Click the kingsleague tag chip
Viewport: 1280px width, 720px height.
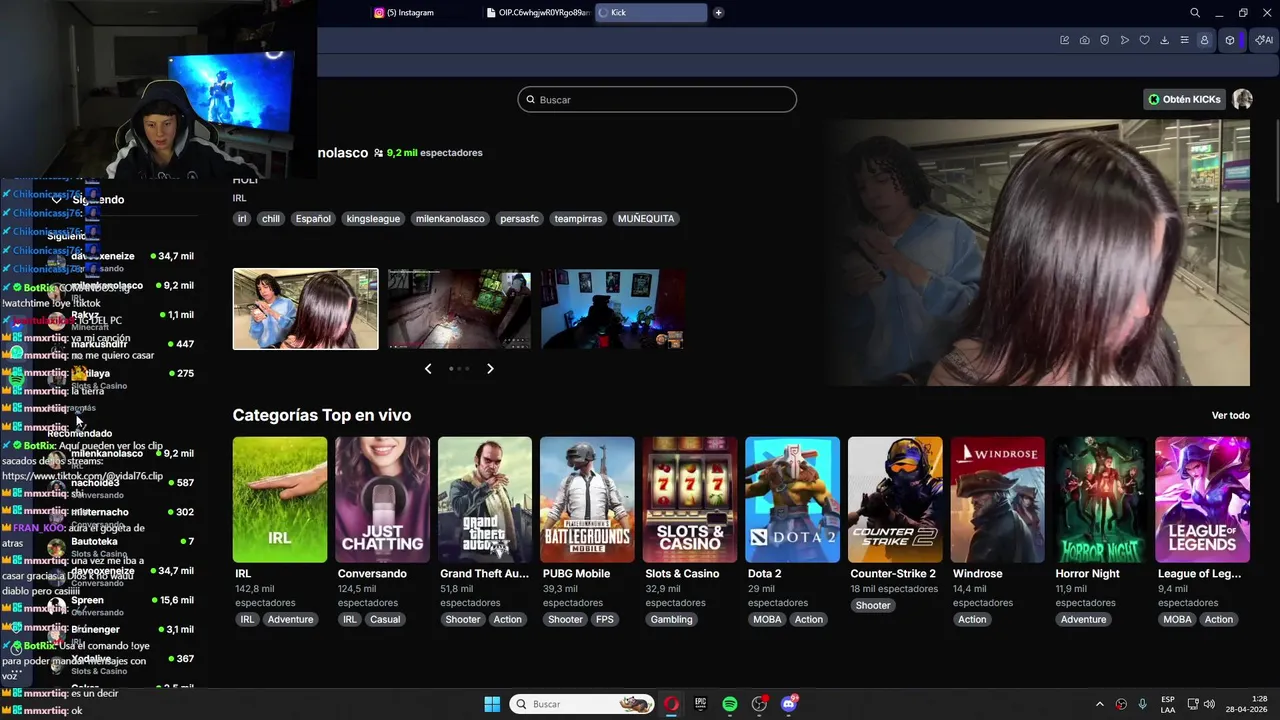click(x=373, y=218)
